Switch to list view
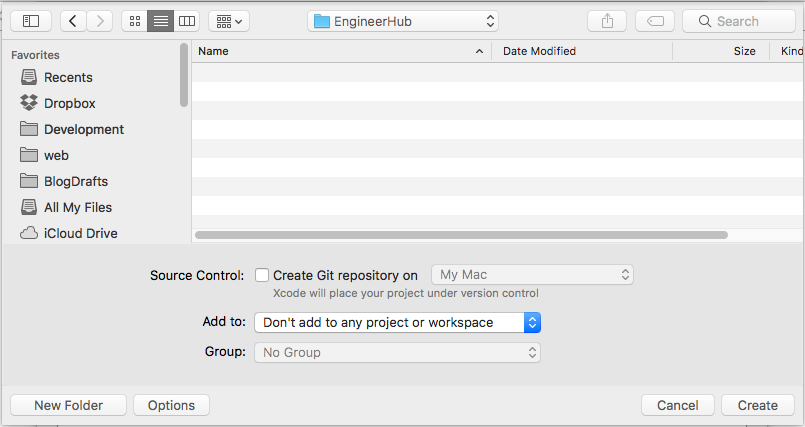The height and width of the screenshot is (427, 805). (x=161, y=21)
